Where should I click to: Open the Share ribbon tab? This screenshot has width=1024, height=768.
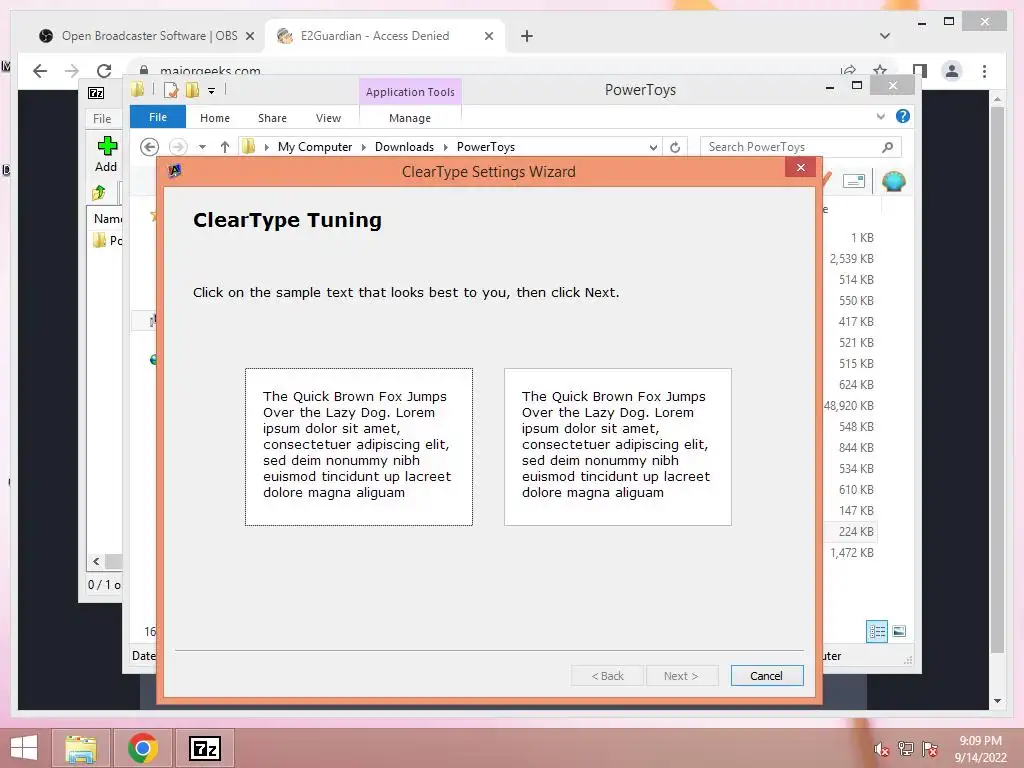272,118
